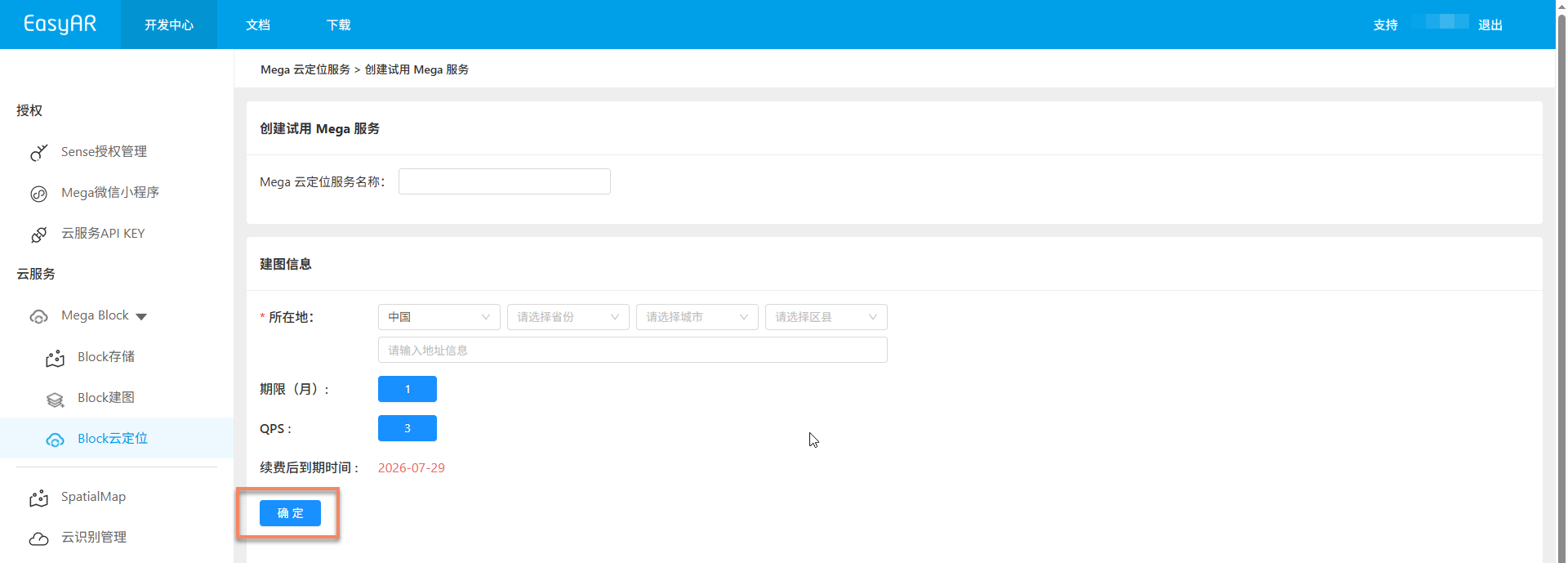Open the 中国 country dropdown

(x=439, y=317)
